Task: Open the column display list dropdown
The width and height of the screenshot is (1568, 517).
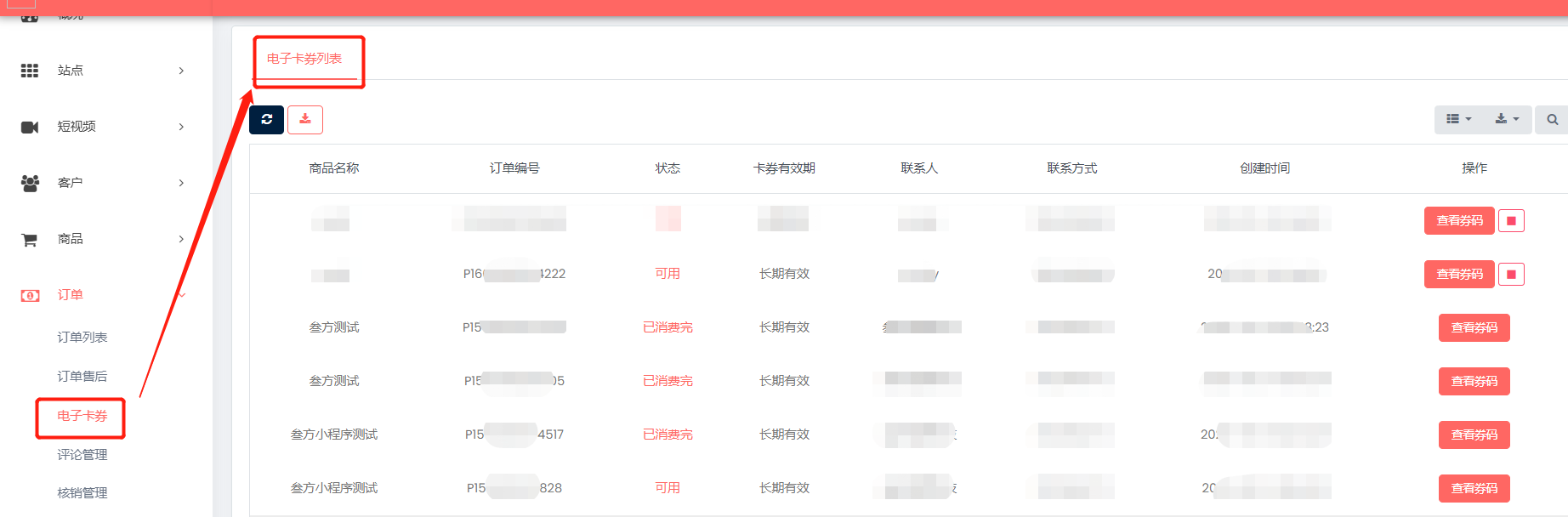Action: [x=1458, y=119]
